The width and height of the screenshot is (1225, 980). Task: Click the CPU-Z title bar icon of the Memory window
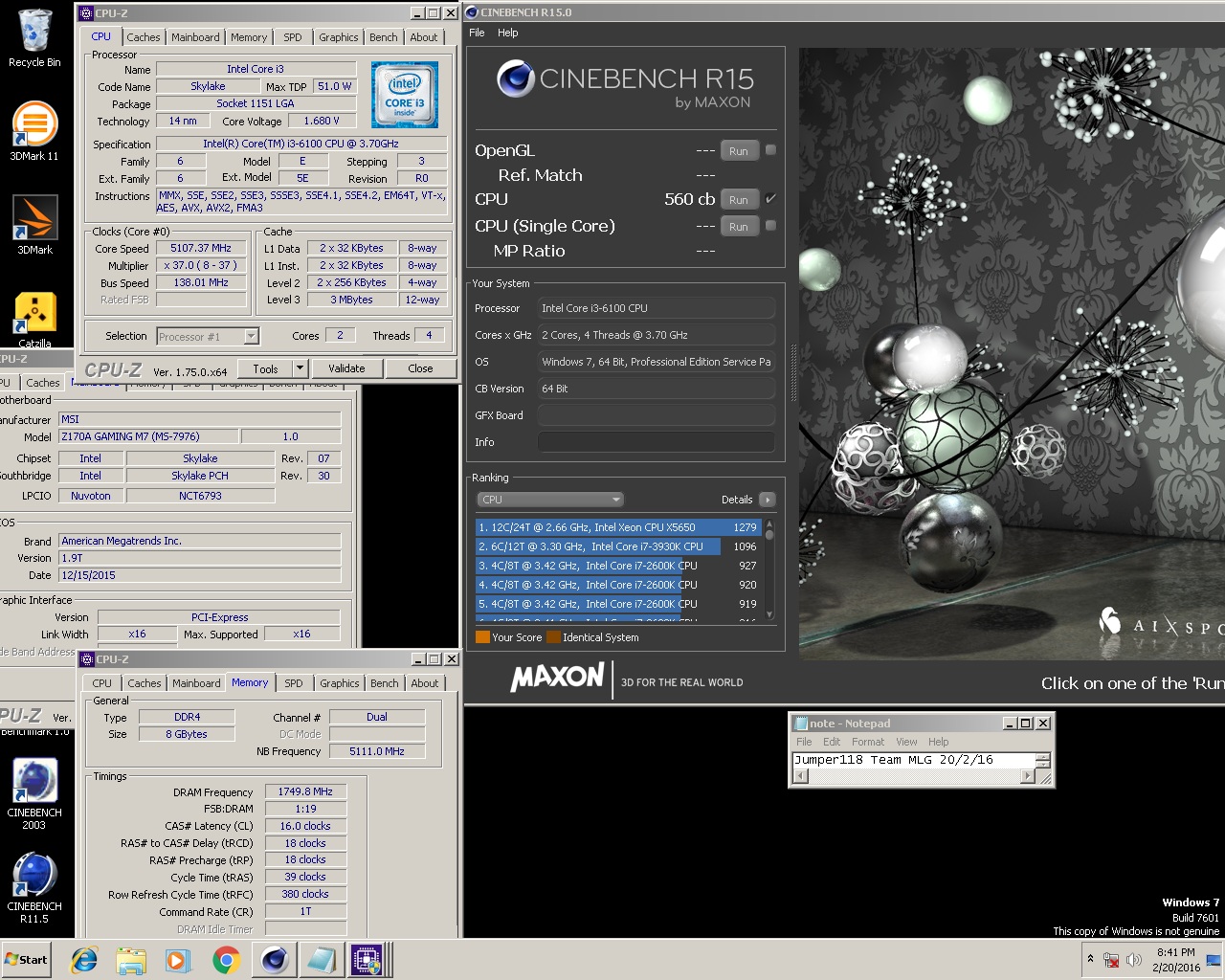(87, 659)
